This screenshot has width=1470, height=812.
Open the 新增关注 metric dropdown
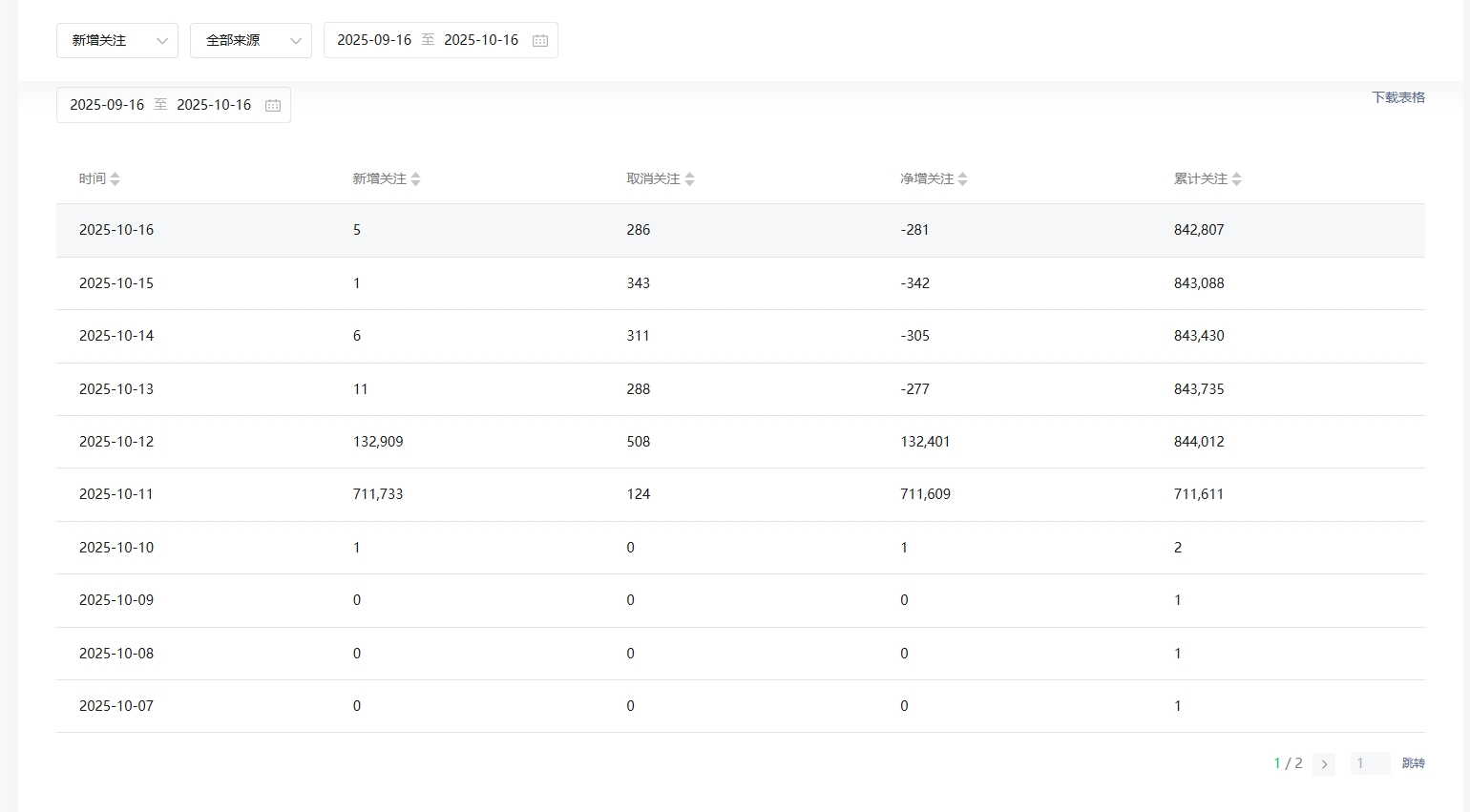(x=117, y=40)
